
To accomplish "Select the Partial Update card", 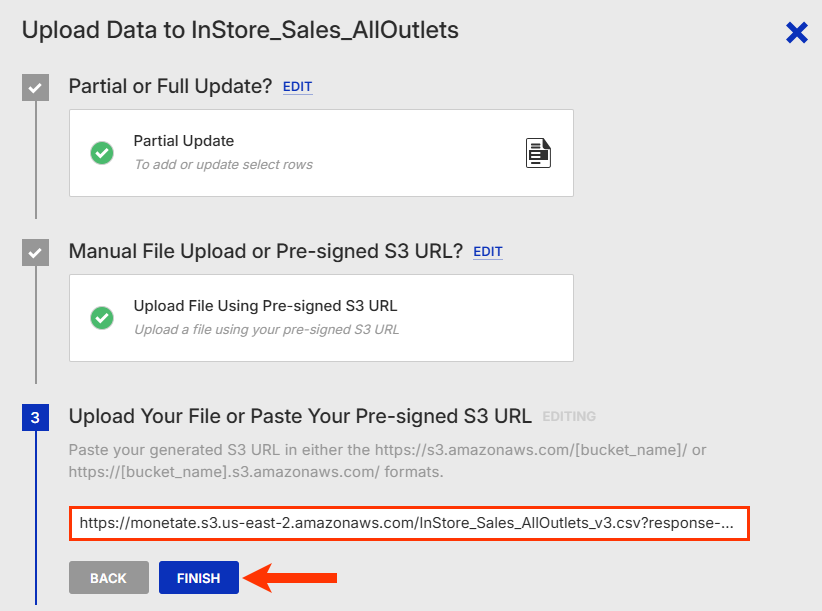I will tap(320, 153).
